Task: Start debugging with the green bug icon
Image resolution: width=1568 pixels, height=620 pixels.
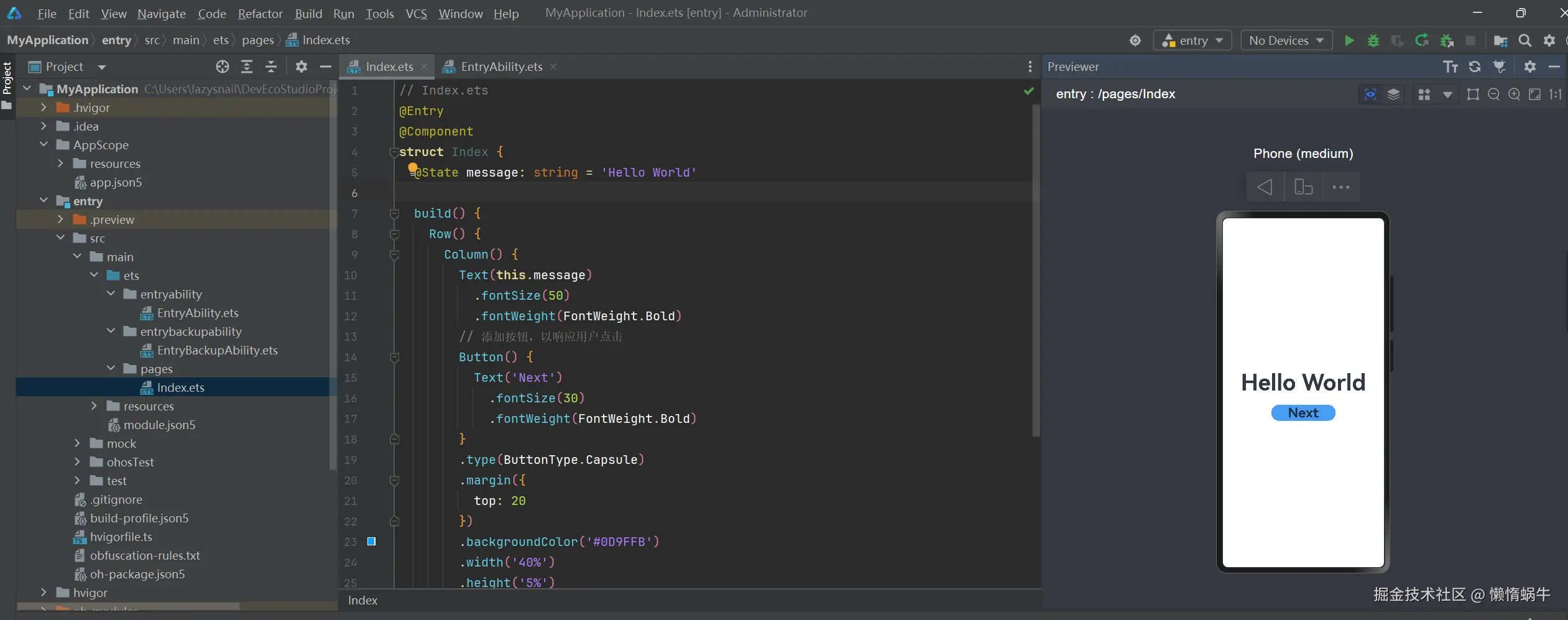Action: point(1373,40)
